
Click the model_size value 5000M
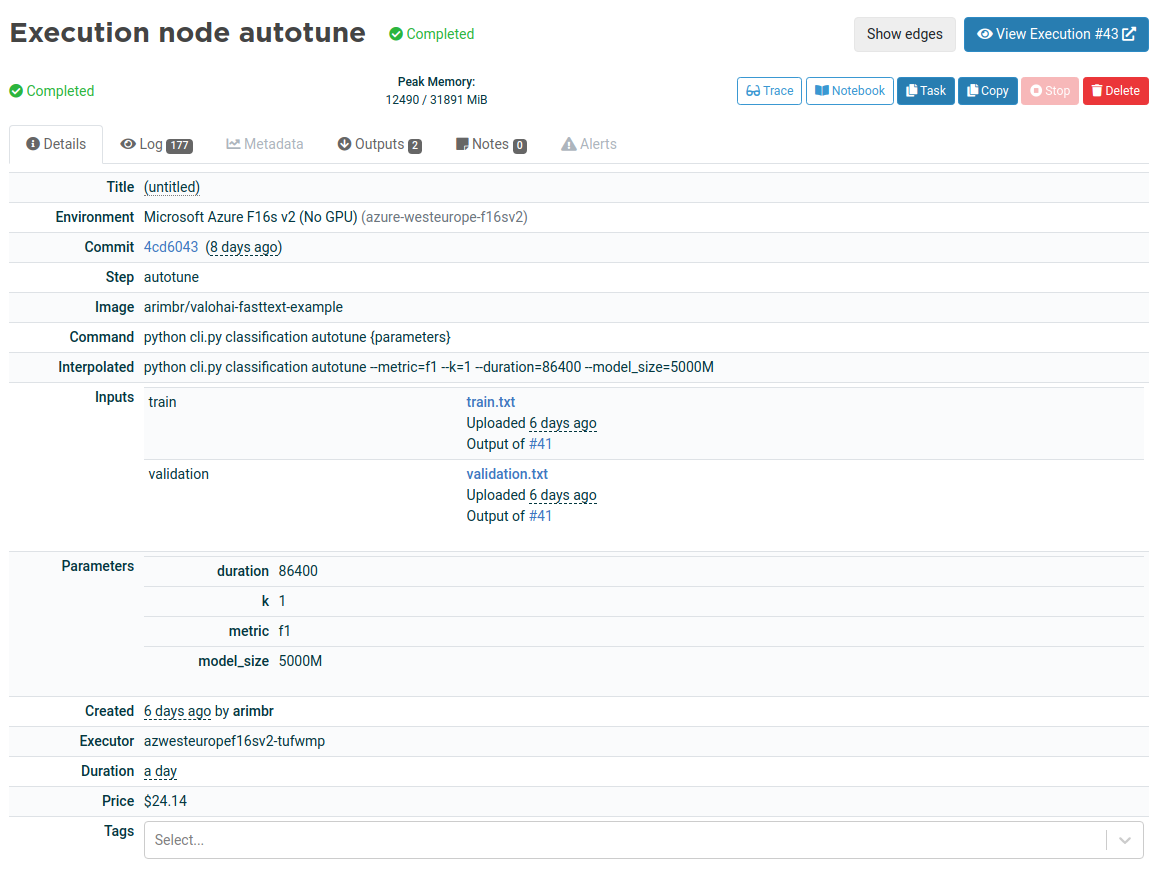300,661
